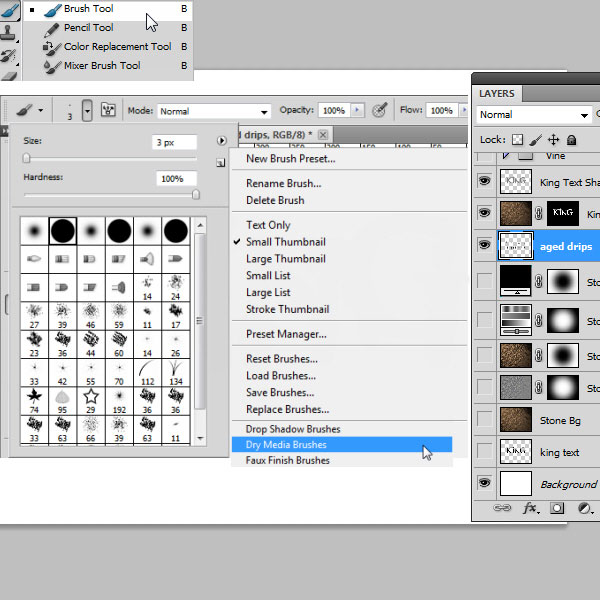Choose Reset Brushes from the menu
Image resolution: width=600 pixels, height=600 pixels.
(x=282, y=359)
